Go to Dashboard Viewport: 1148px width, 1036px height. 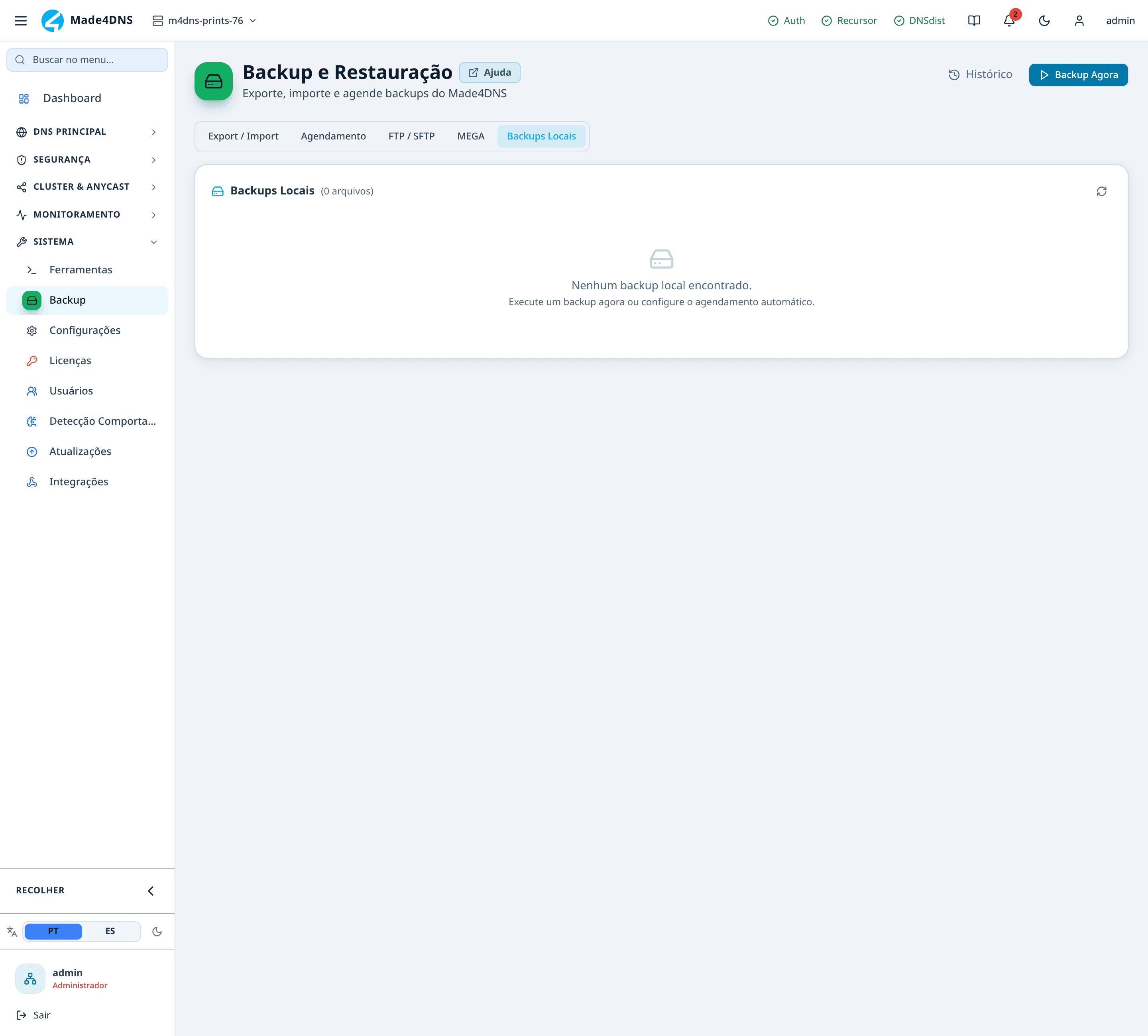click(87, 98)
